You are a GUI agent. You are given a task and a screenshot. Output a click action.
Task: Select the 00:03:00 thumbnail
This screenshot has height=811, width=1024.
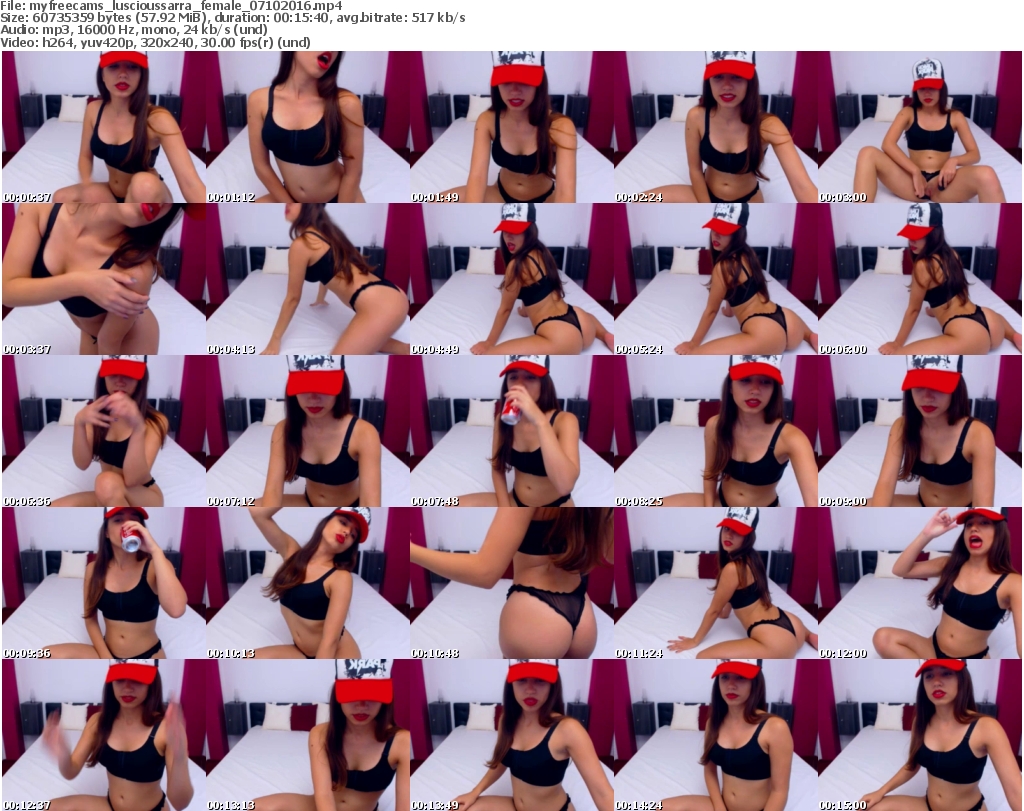point(919,127)
